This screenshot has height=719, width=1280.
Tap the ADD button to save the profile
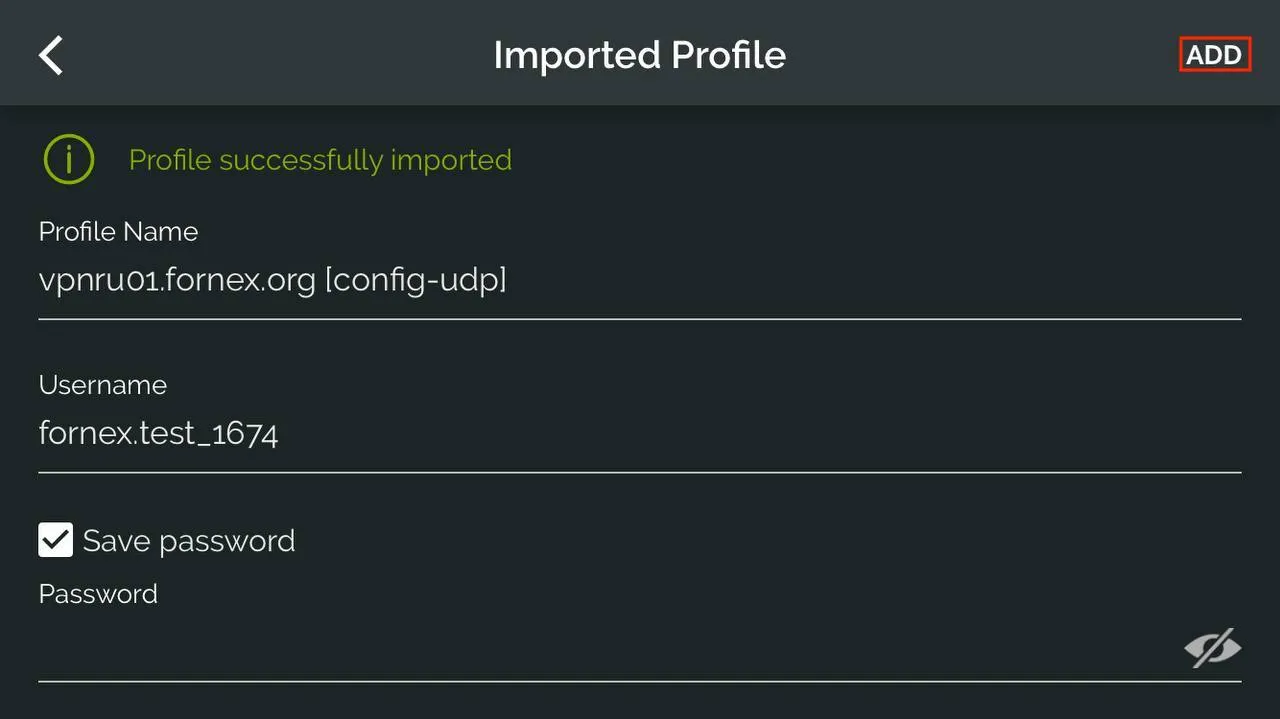[x=1214, y=55]
